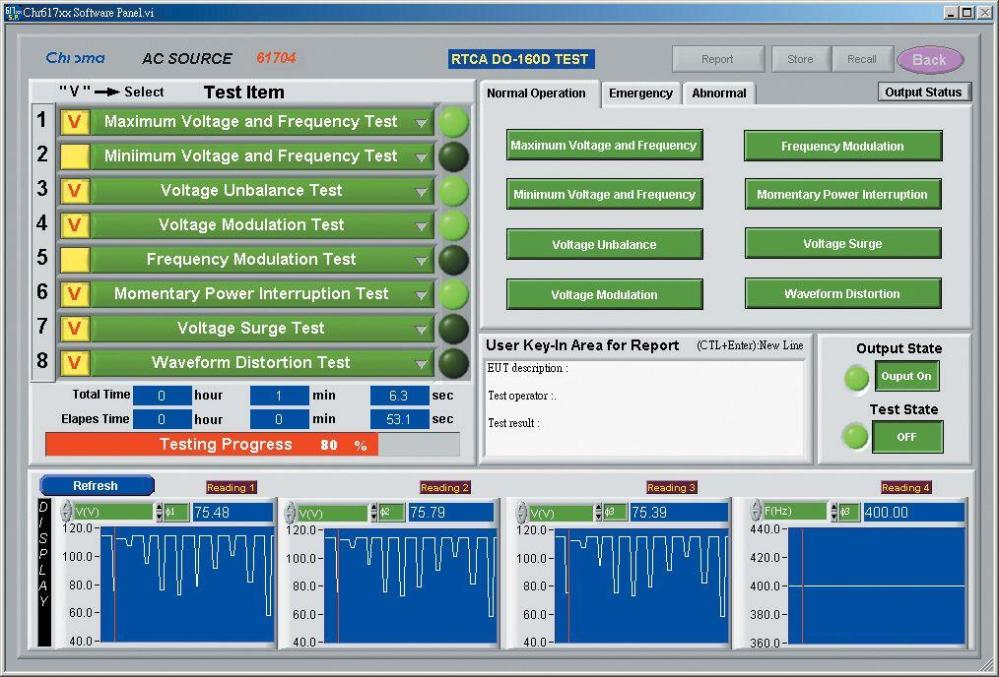Click the LED indicator for Maximum Voltage test

coord(454,122)
